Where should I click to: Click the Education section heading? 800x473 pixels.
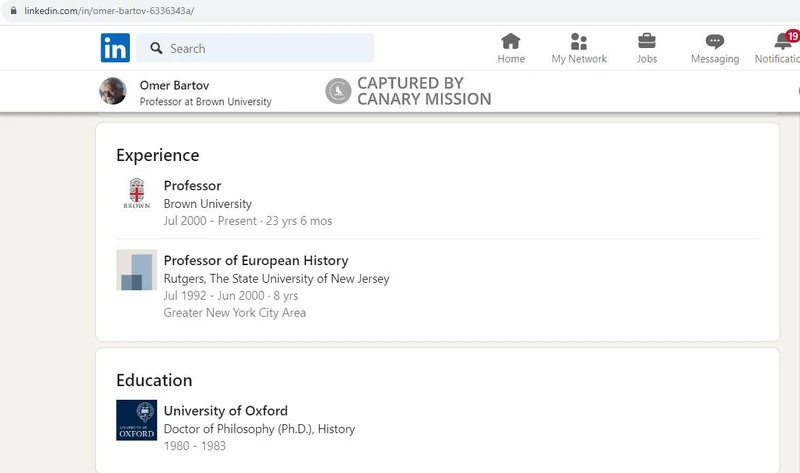[x=154, y=380]
